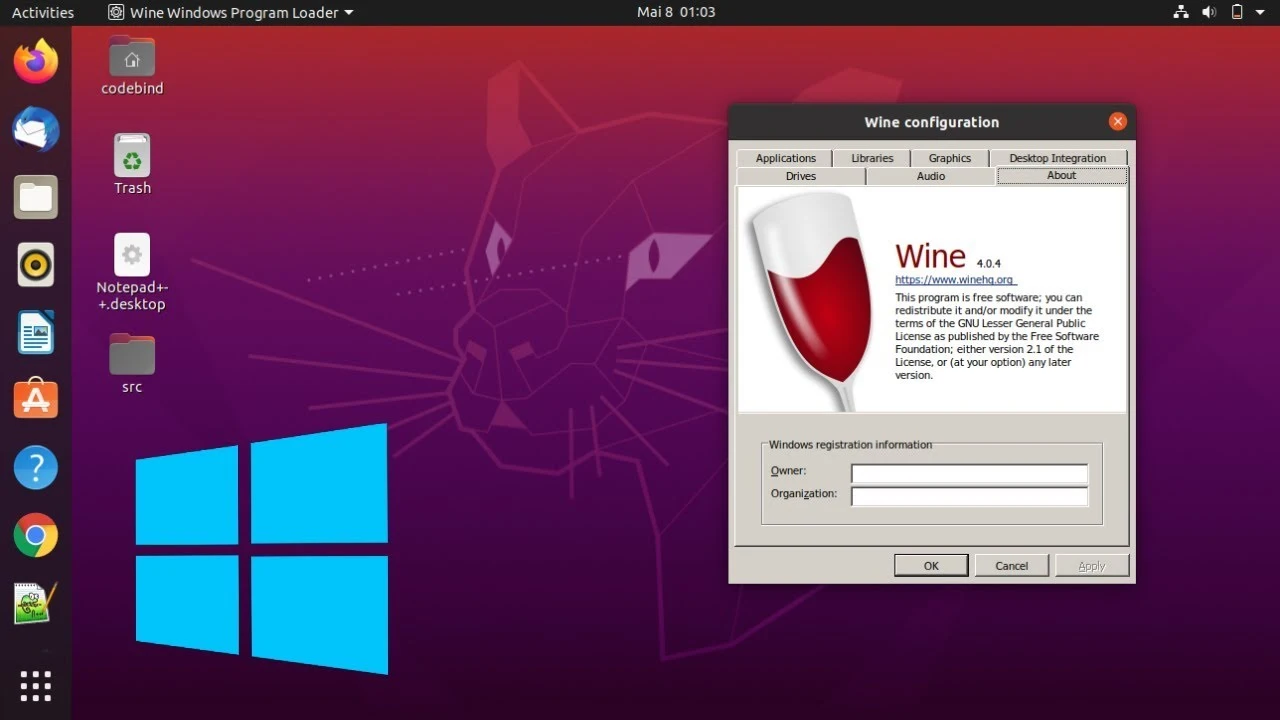Launch Thunderbird email from the dock
Screen dimensions: 1280x720
pyautogui.click(x=35, y=129)
